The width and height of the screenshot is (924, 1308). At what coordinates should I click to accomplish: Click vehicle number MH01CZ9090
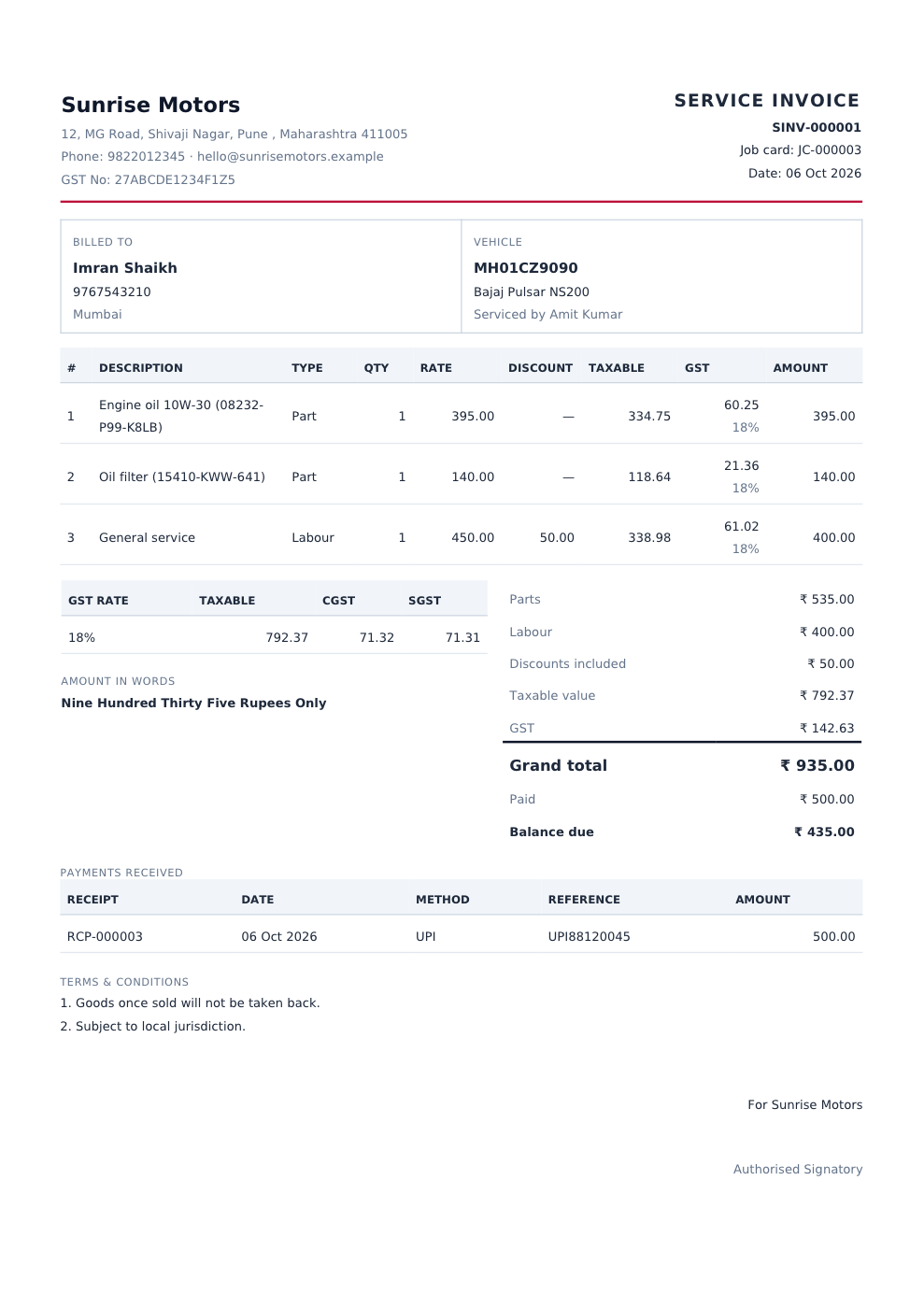[x=526, y=267]
